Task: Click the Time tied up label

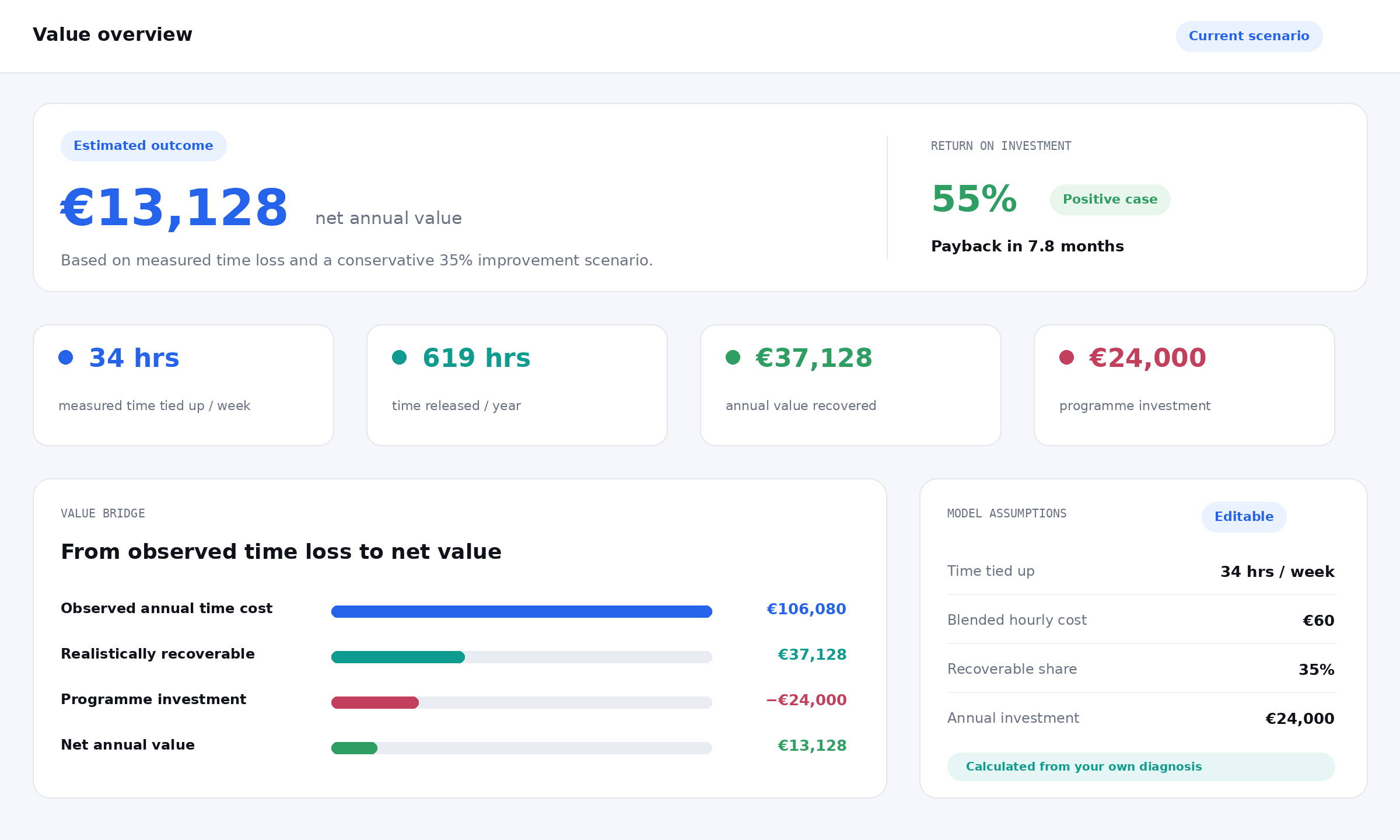Action: [991, 571]
